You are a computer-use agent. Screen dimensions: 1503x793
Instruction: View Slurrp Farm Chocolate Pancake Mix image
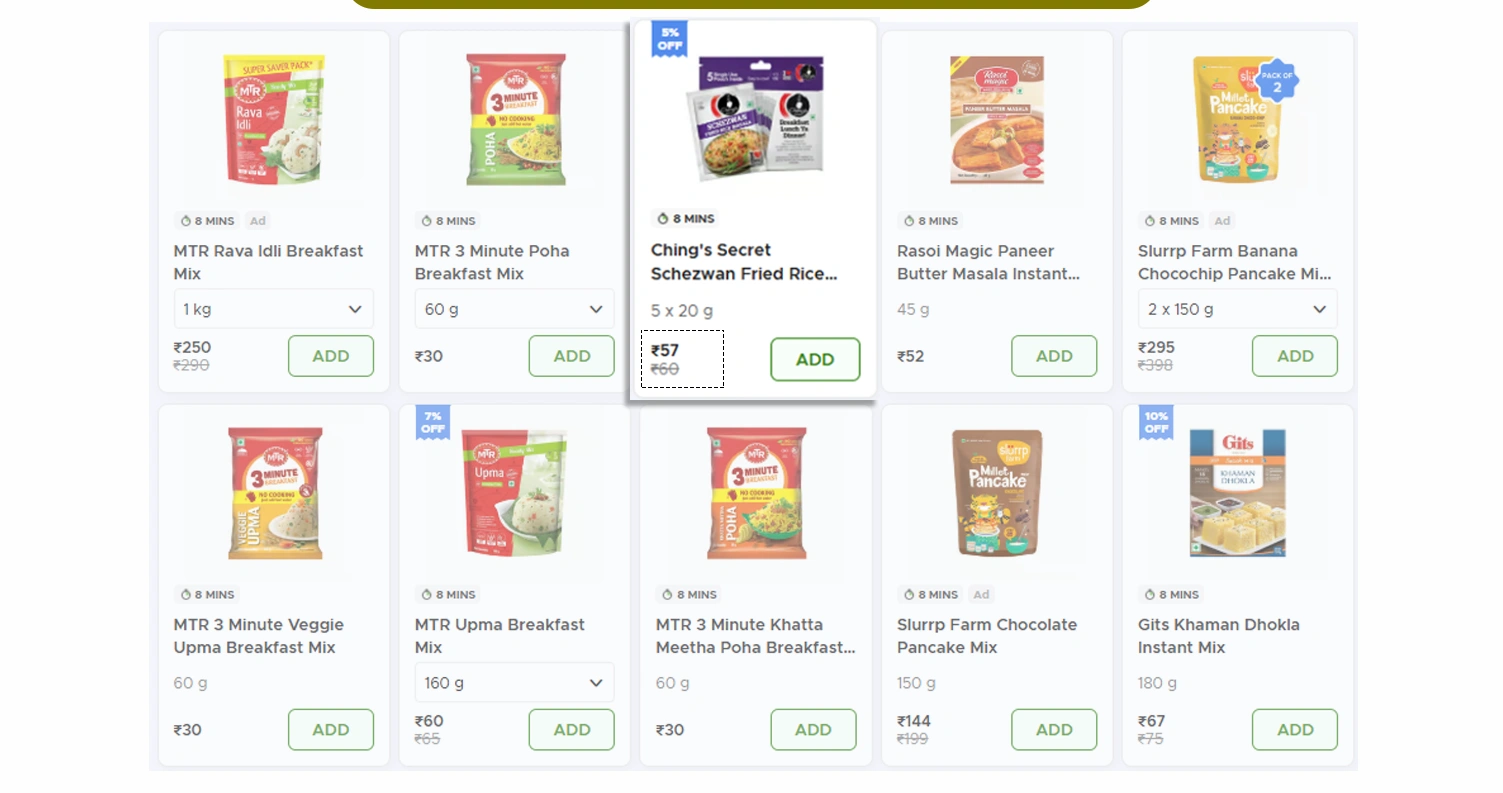point(997,493)
